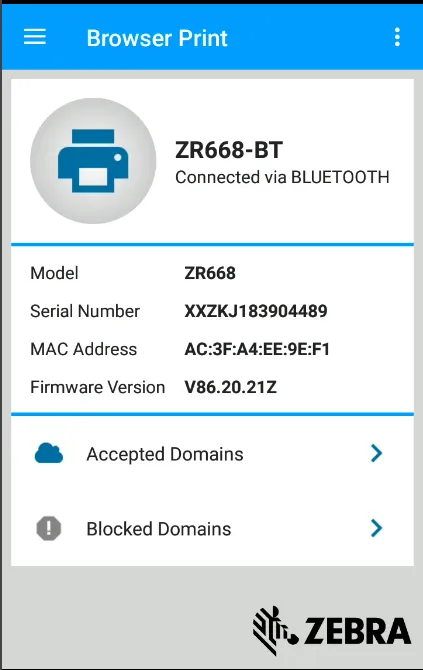
Task: Select the MAC address AC:3F:A4:EE:9E:F1
Action: 257,350
